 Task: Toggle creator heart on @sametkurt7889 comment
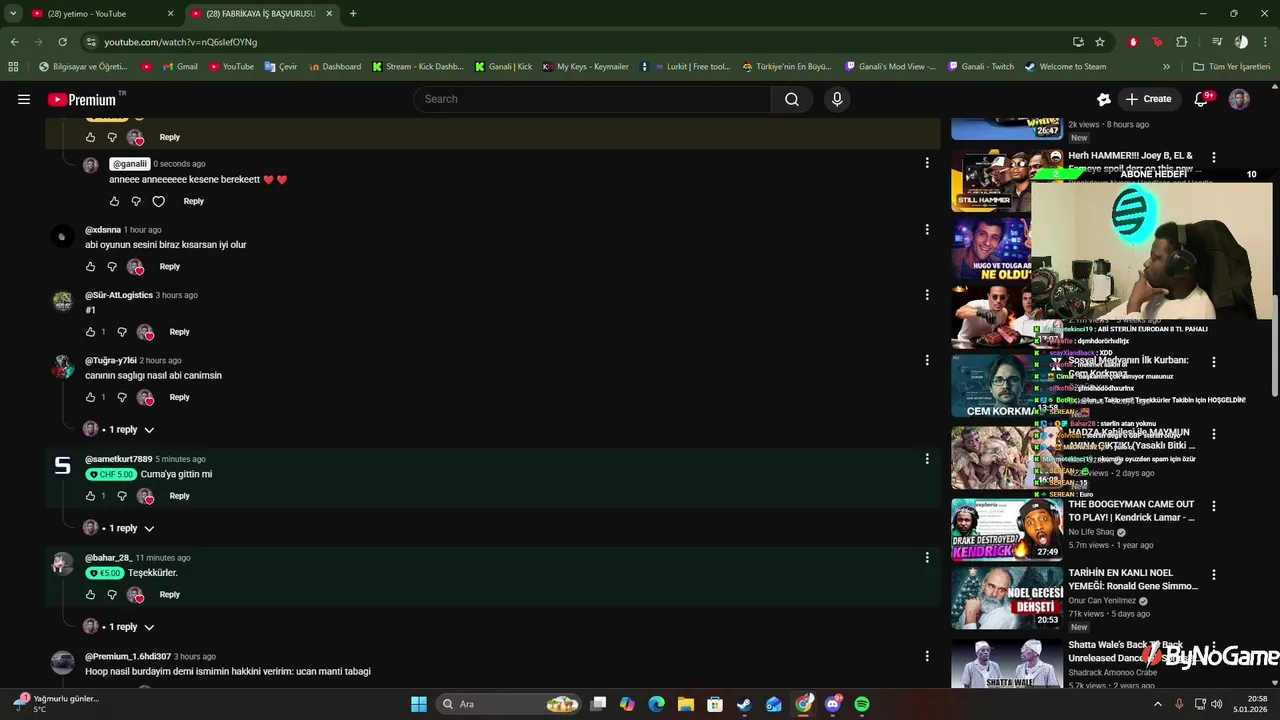(146, 496)
